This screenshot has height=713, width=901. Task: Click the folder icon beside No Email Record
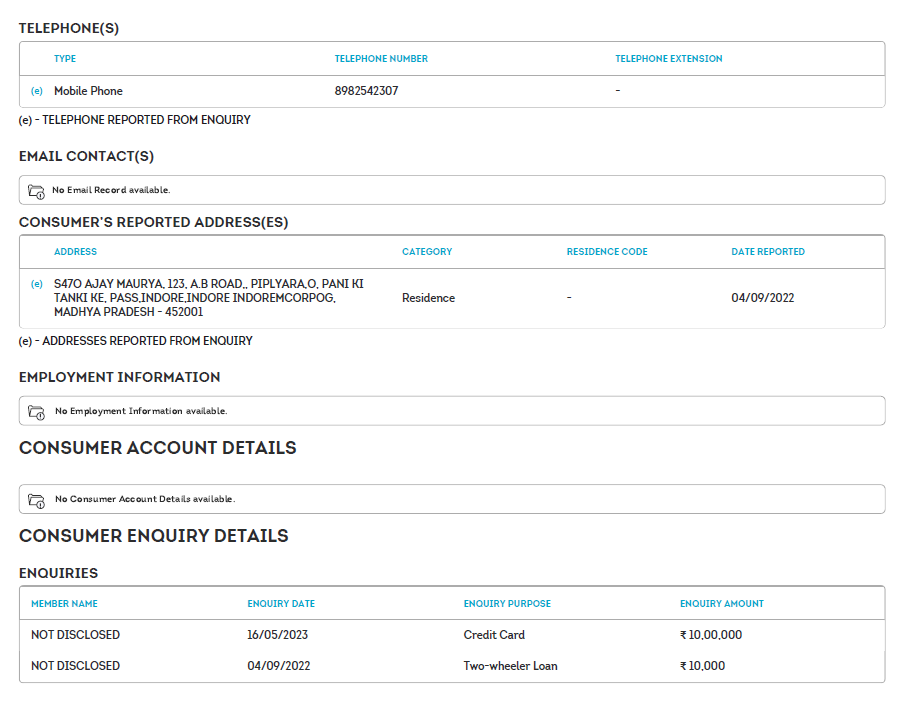click(x=36, y=190)
